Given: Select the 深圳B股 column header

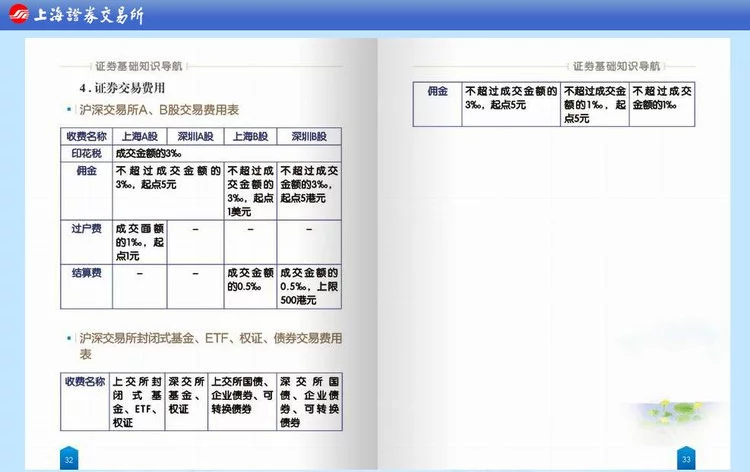Looking at the screenshot, I should [x=309, y=136].
